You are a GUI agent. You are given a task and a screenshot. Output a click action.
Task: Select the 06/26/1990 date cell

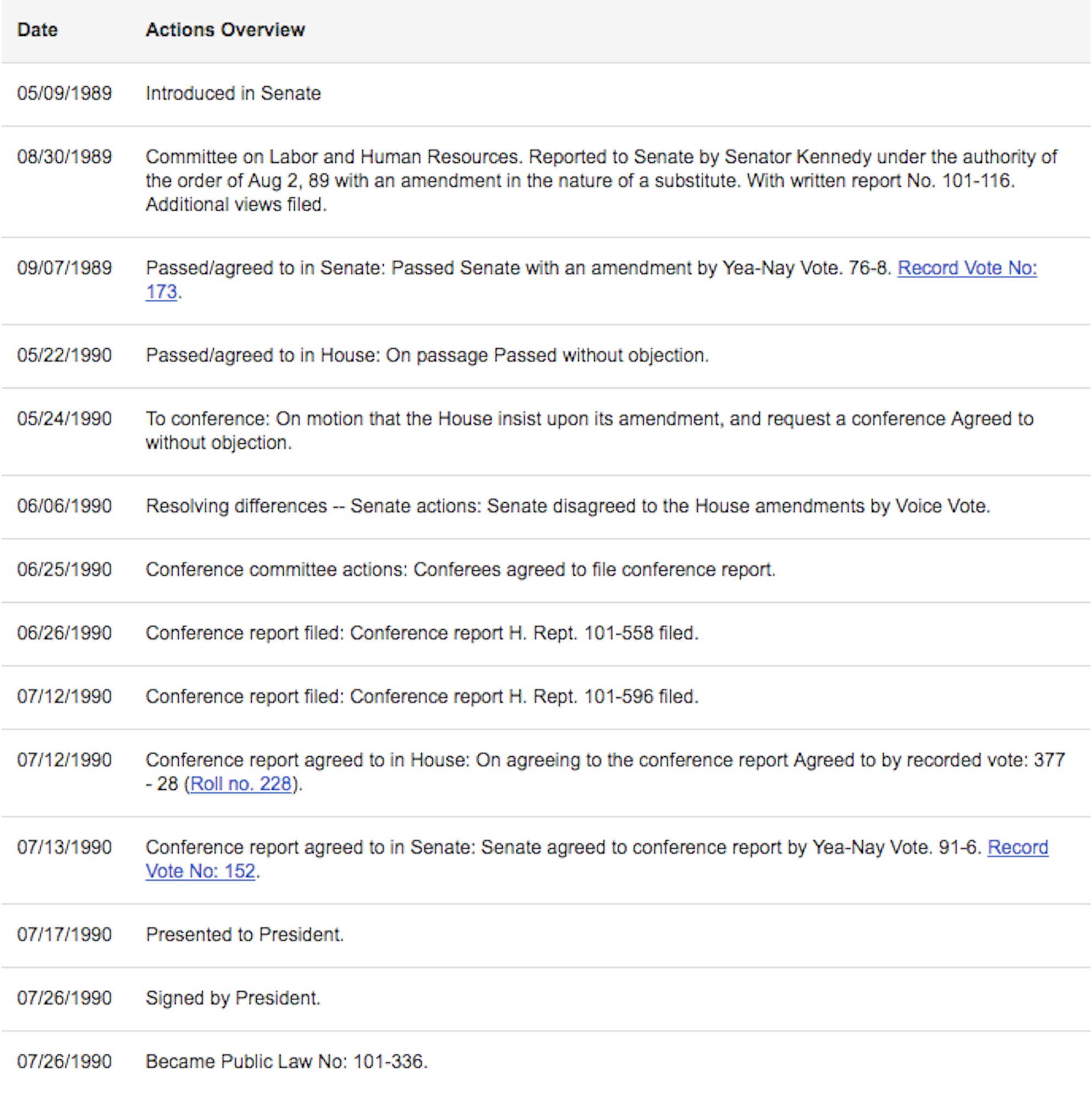coord(64,633)
